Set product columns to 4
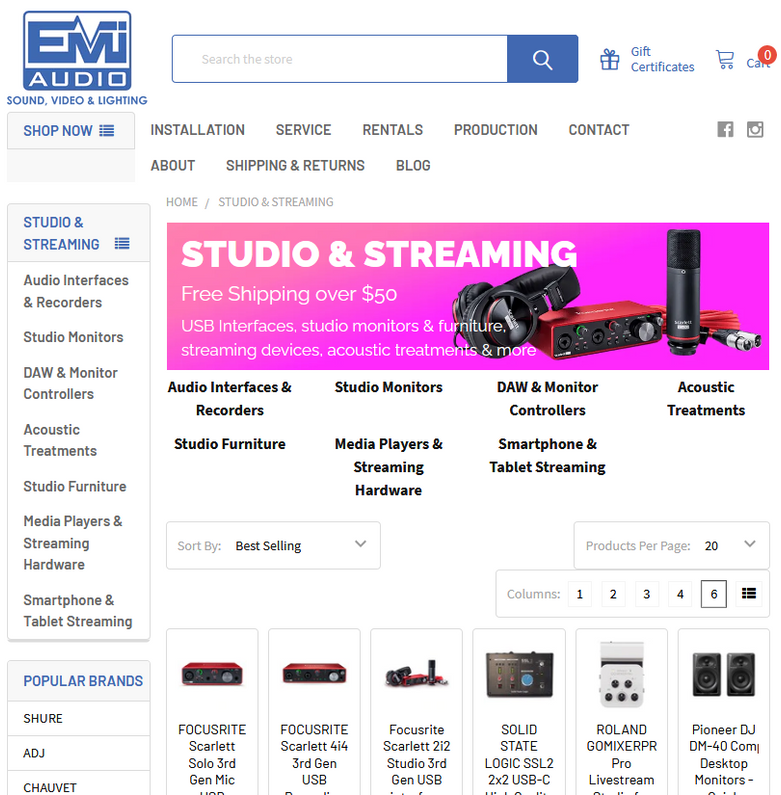The image size is (781, 795). point(680,594)
